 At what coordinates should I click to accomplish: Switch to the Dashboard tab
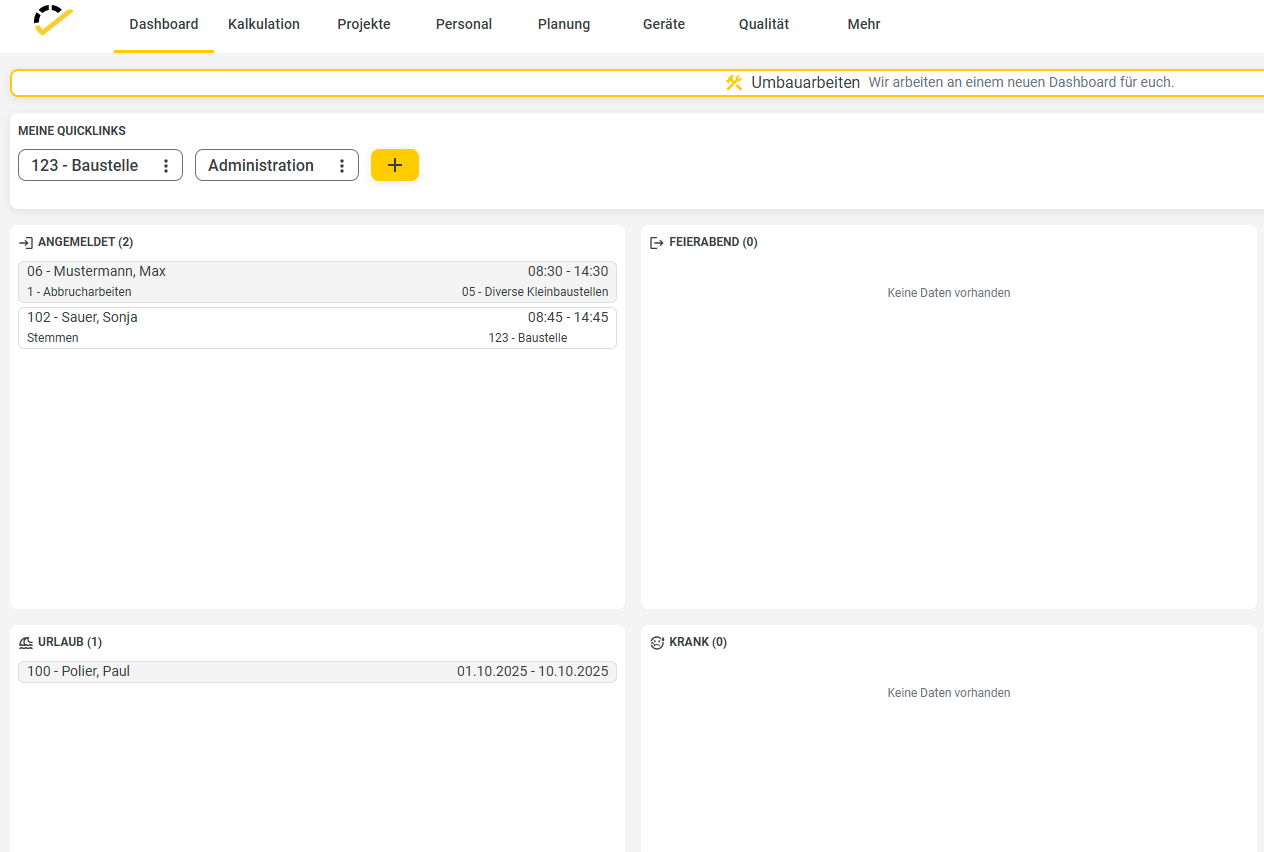point(164,24)
